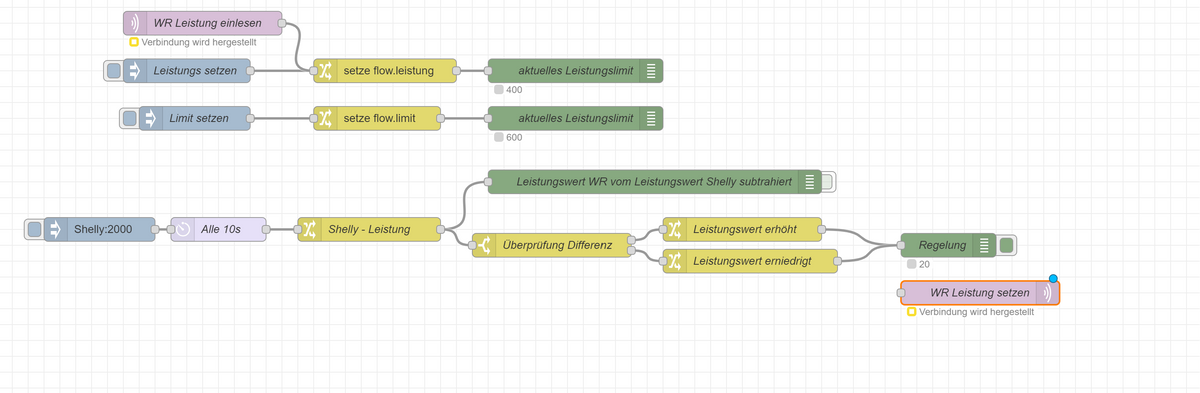
Task: Click the inject button of Shelly:2000 node
Action: coord(34,230)
